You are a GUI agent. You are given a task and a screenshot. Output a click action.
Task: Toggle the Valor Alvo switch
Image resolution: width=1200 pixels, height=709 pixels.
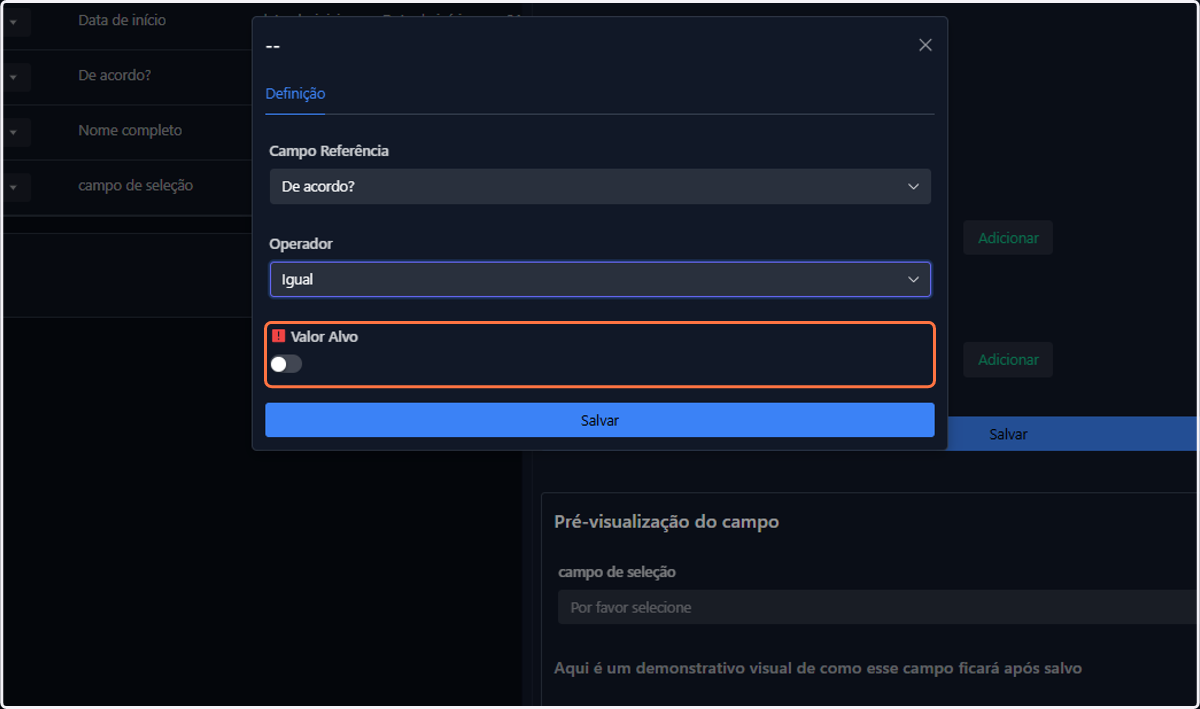click(x=286, y=364)
